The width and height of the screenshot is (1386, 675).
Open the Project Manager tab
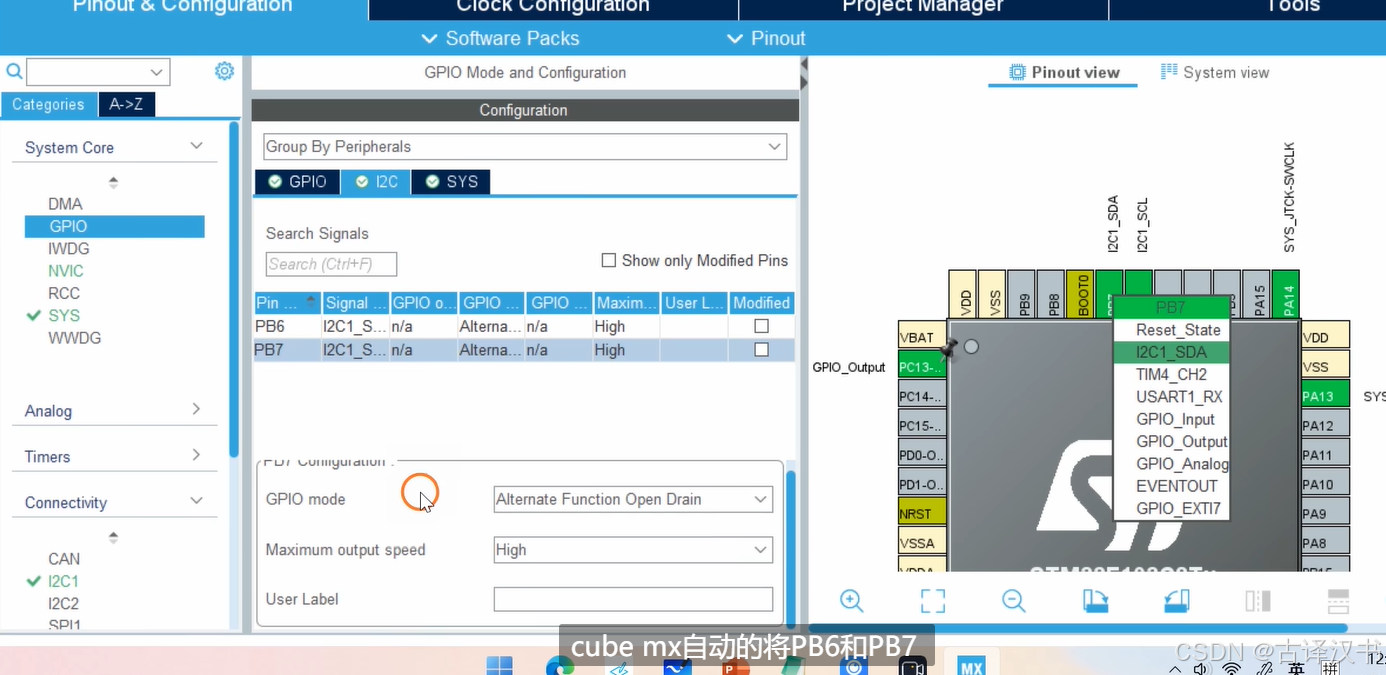[923, 8]
